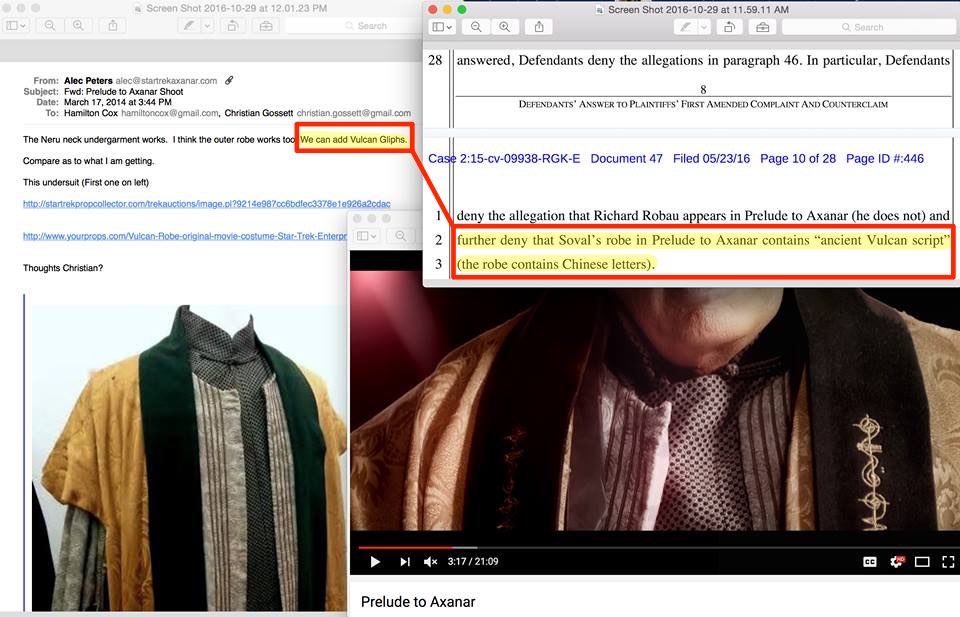Viewport: 960px width, 617px height.
Task: Click the highlight pen tool in front Preview window
Action: pyautogui.click(x=686, y=27)
